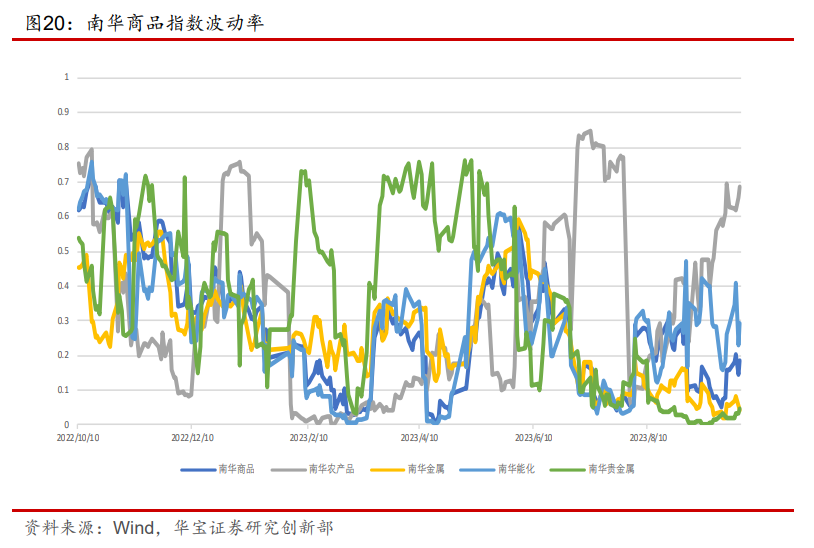
Task: Click the y-axis value 0.7
Action: pos(63,182)
